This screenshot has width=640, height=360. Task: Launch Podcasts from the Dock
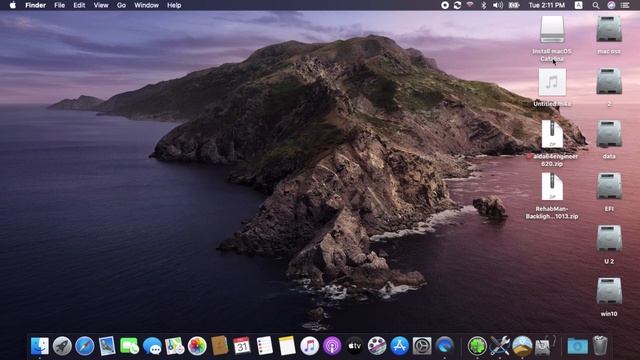332,346
